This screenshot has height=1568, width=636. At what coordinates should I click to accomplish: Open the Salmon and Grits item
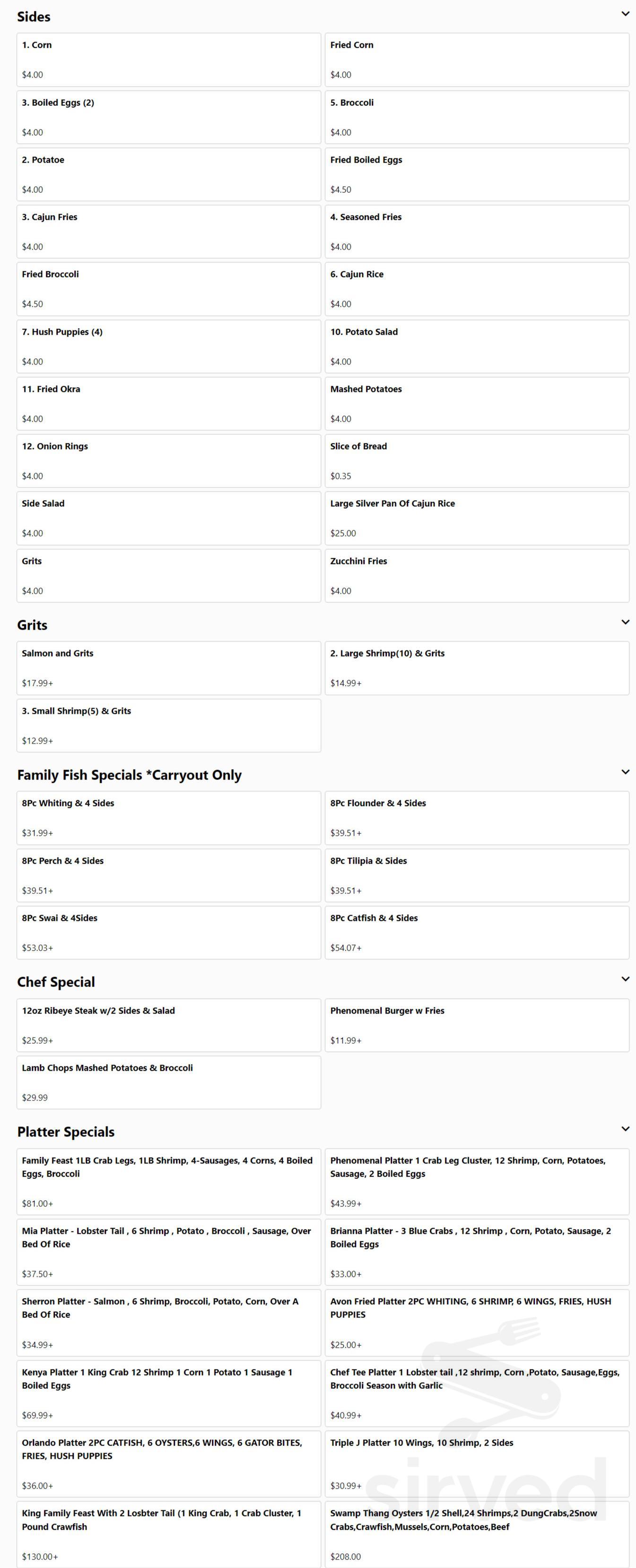169,668
